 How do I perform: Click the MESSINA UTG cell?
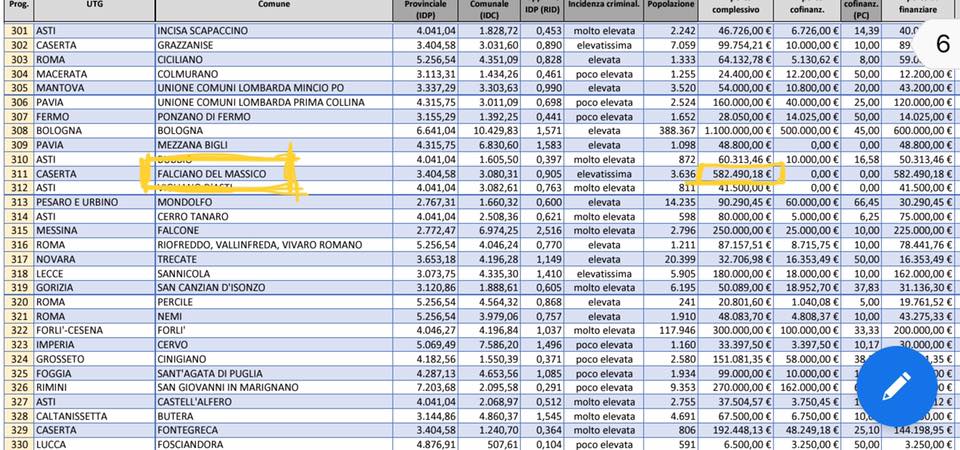click(94, 231)
